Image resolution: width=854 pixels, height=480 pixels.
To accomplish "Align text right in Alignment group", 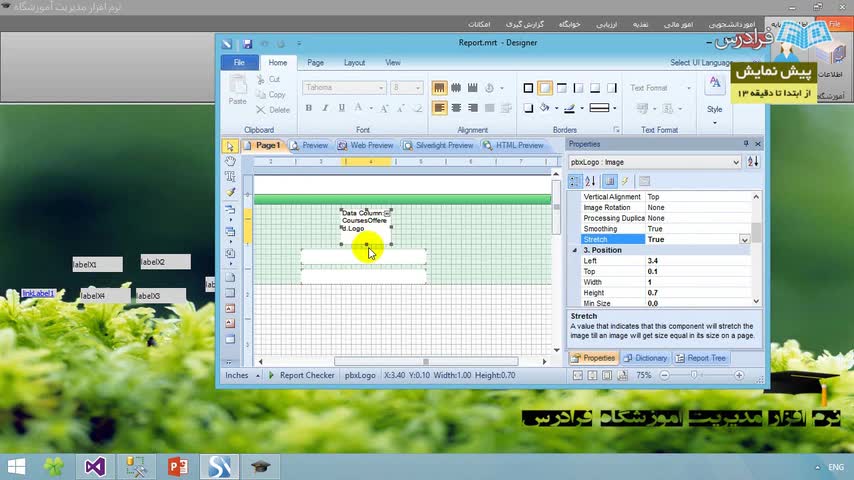I will 473,108.
